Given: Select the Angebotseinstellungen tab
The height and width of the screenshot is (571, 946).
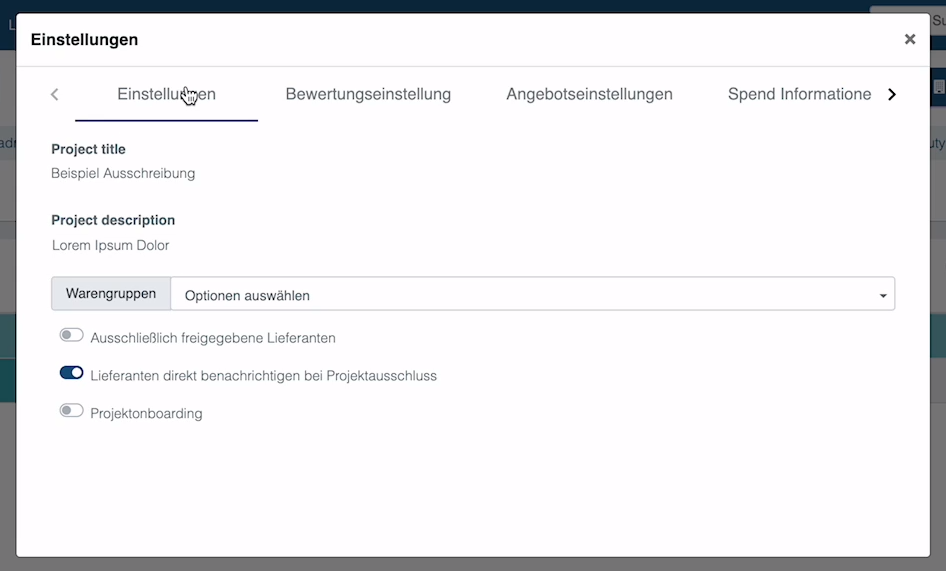Looking at the screenshot, I should 589,94.
